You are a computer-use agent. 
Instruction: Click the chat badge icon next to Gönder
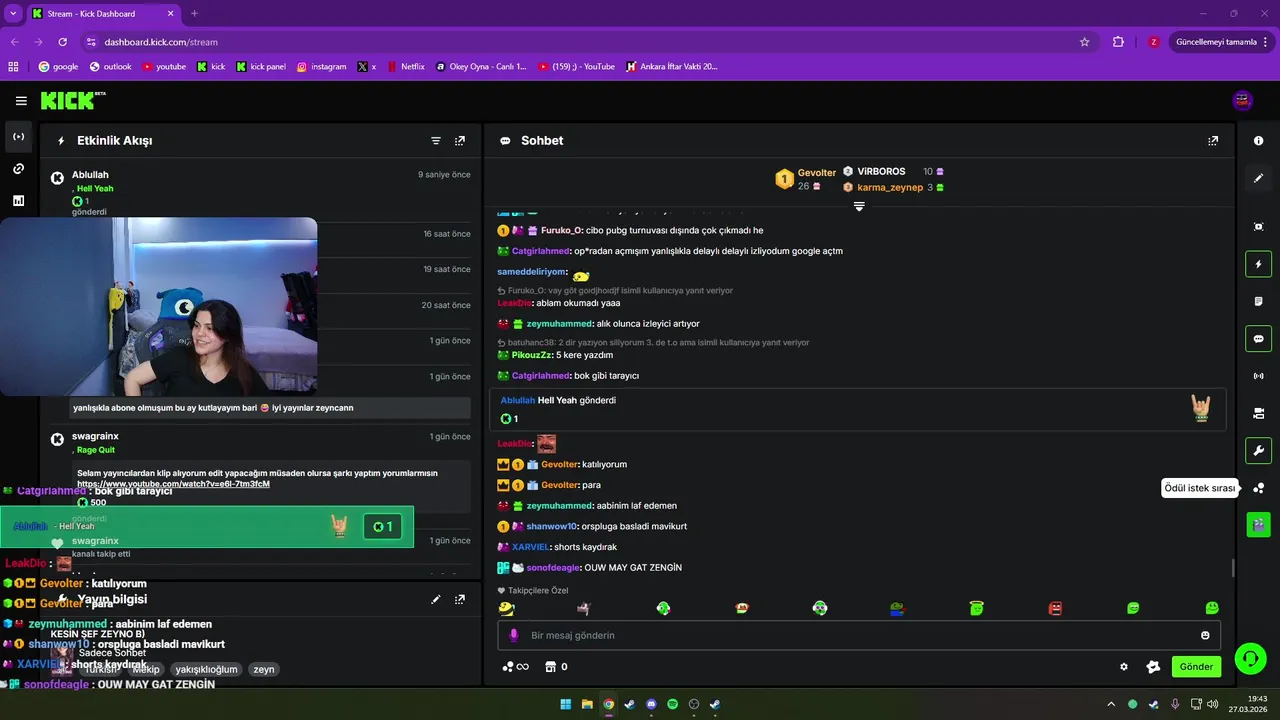coord(1153,667)
